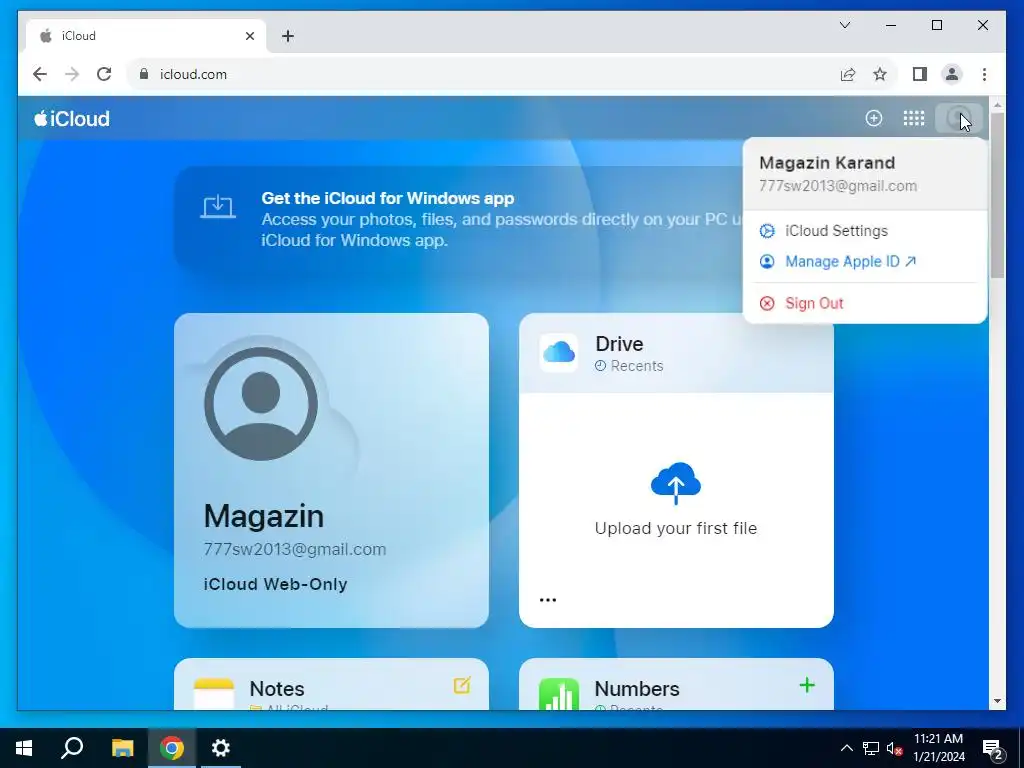Show hidden system tray icons

846,748
